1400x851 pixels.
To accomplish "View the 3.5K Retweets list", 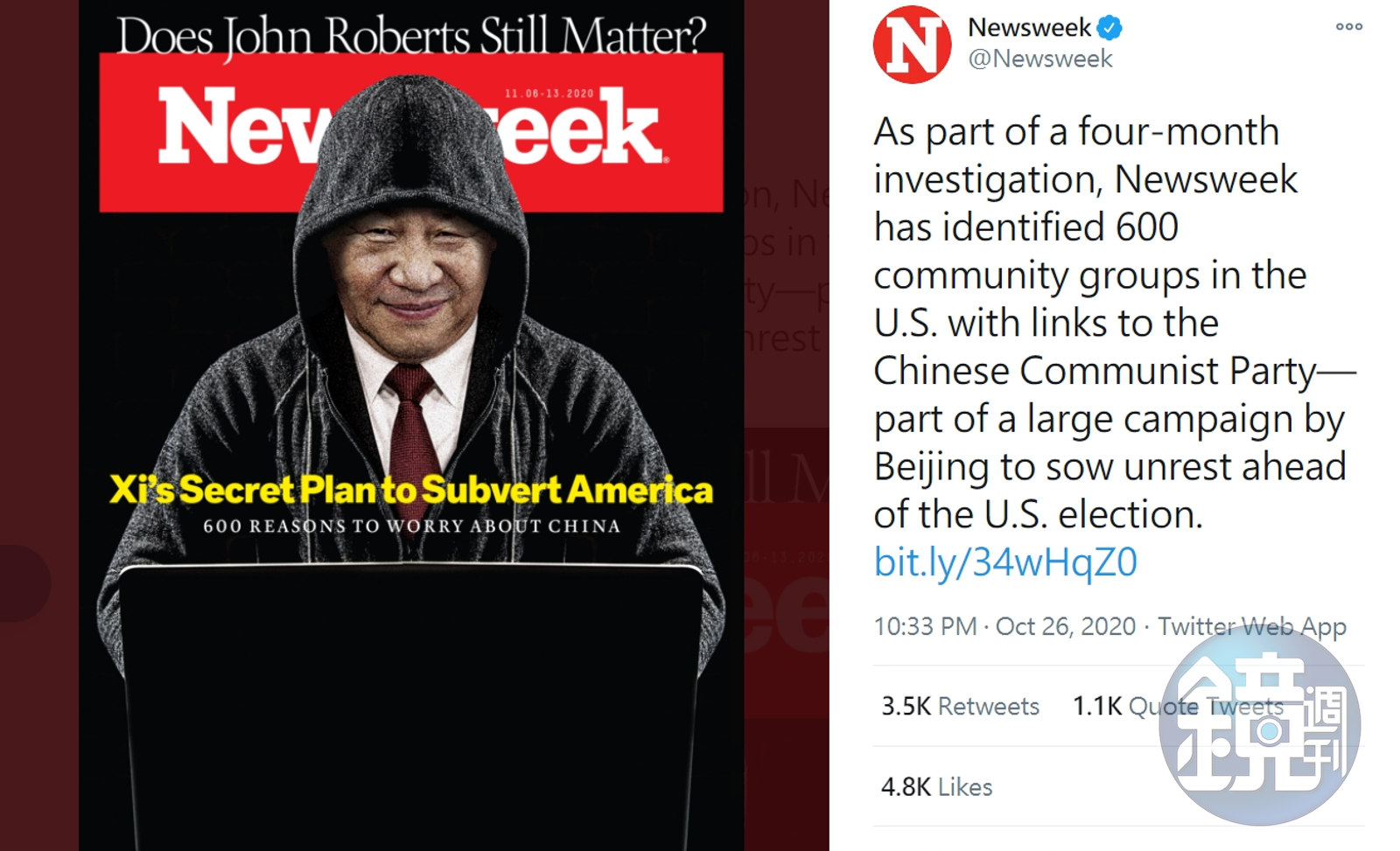I will [x=960, y=706].
